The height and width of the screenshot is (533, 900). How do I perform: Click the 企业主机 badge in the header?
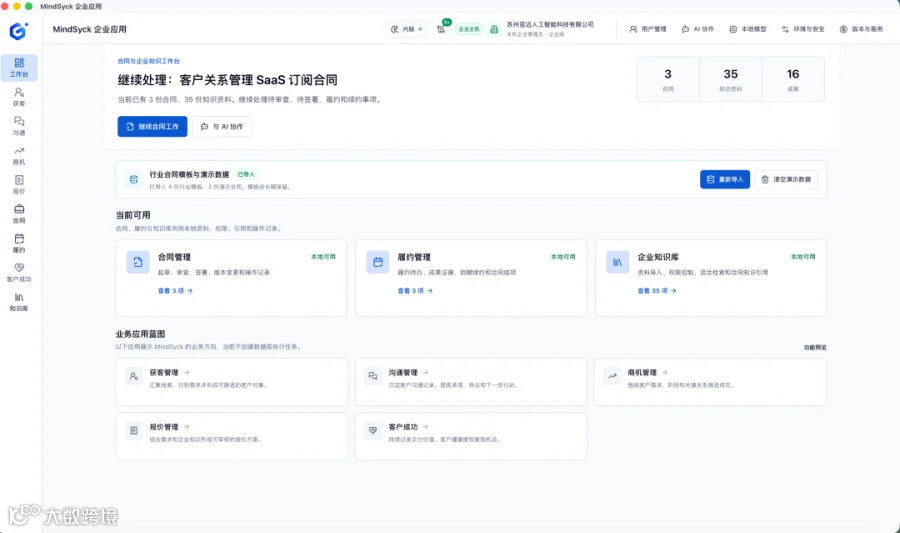coord(469,29)
